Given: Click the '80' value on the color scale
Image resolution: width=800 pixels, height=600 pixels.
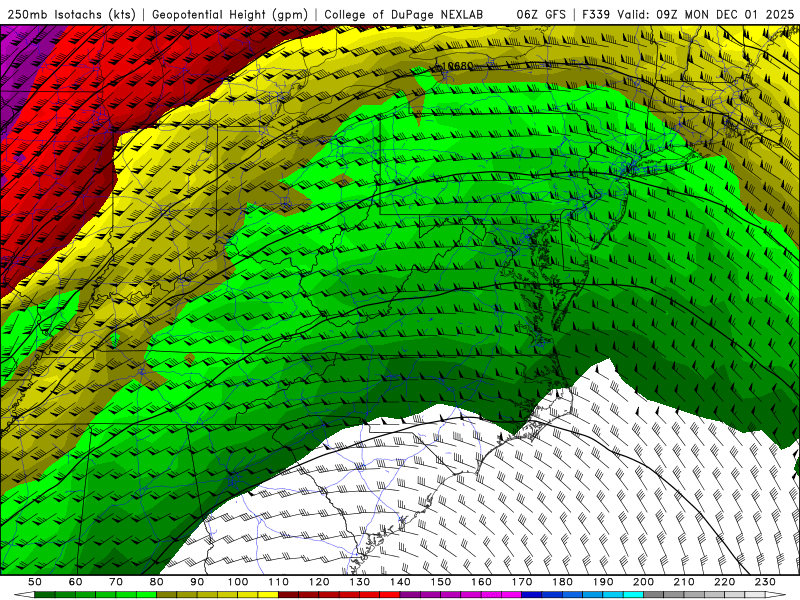Looking at the screenshot, I should pos(157,582).
